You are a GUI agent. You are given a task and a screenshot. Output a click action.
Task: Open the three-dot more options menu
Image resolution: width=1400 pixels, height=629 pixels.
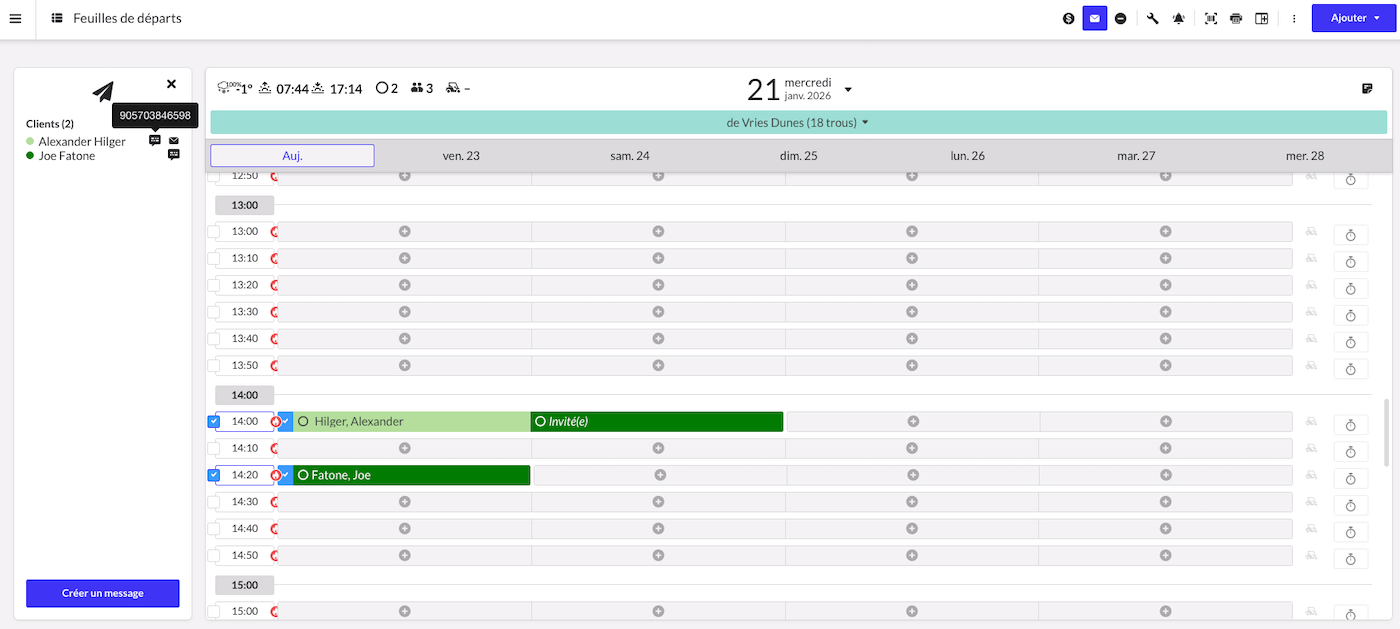click(x=1294, y=18)
